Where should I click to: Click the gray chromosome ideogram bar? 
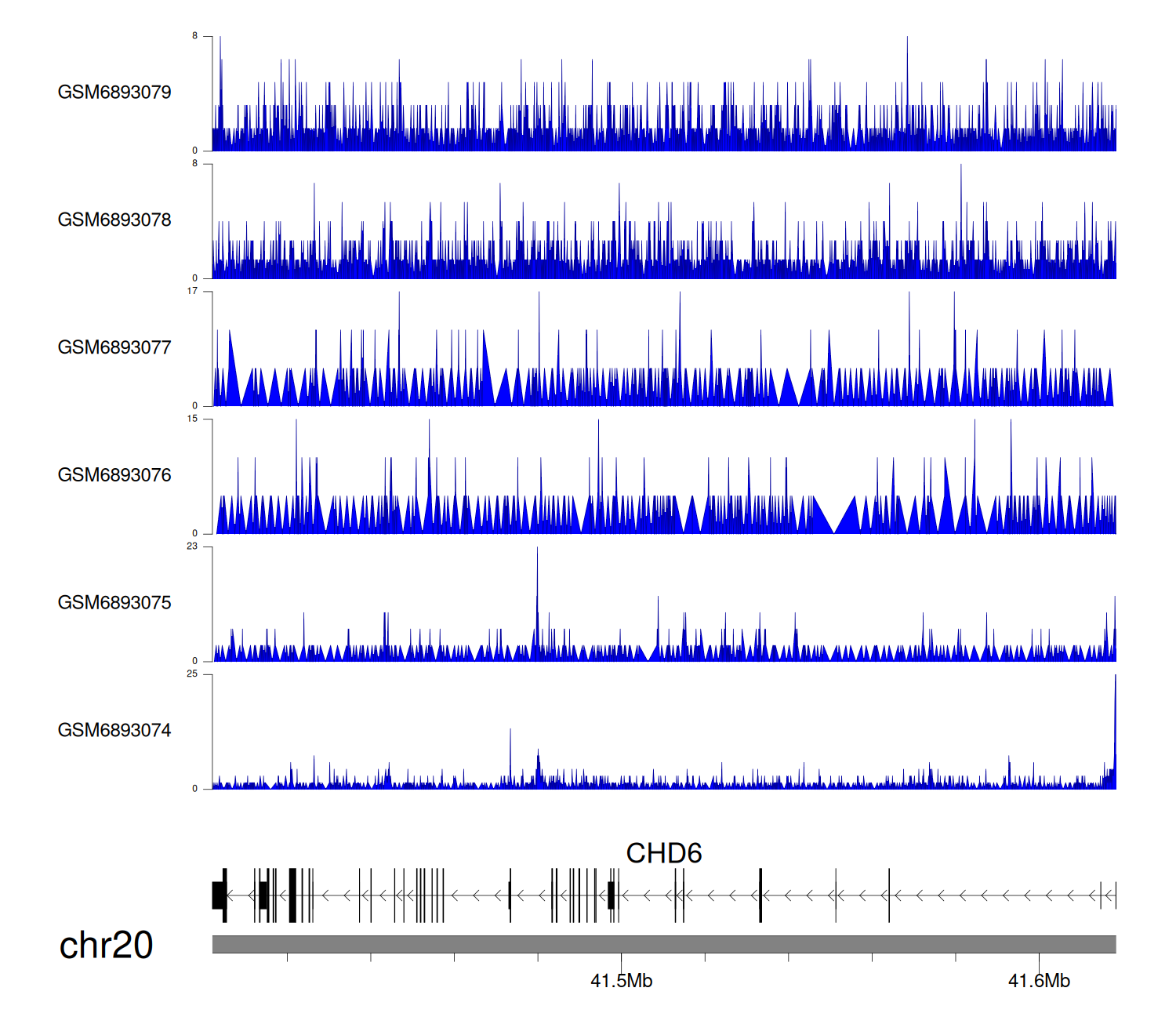[x=663, y=944]
